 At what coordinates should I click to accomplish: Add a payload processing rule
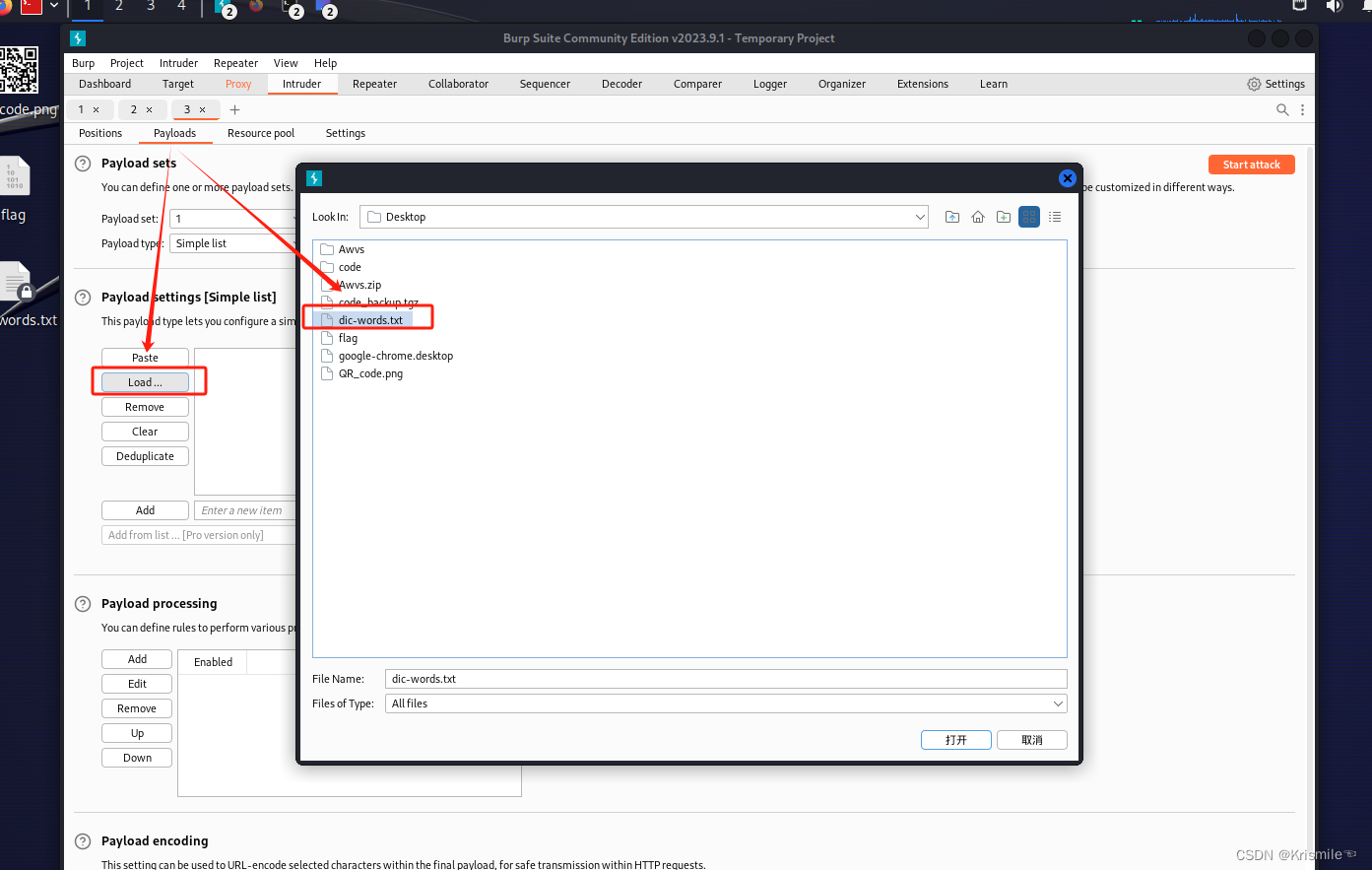pos(137,659)
